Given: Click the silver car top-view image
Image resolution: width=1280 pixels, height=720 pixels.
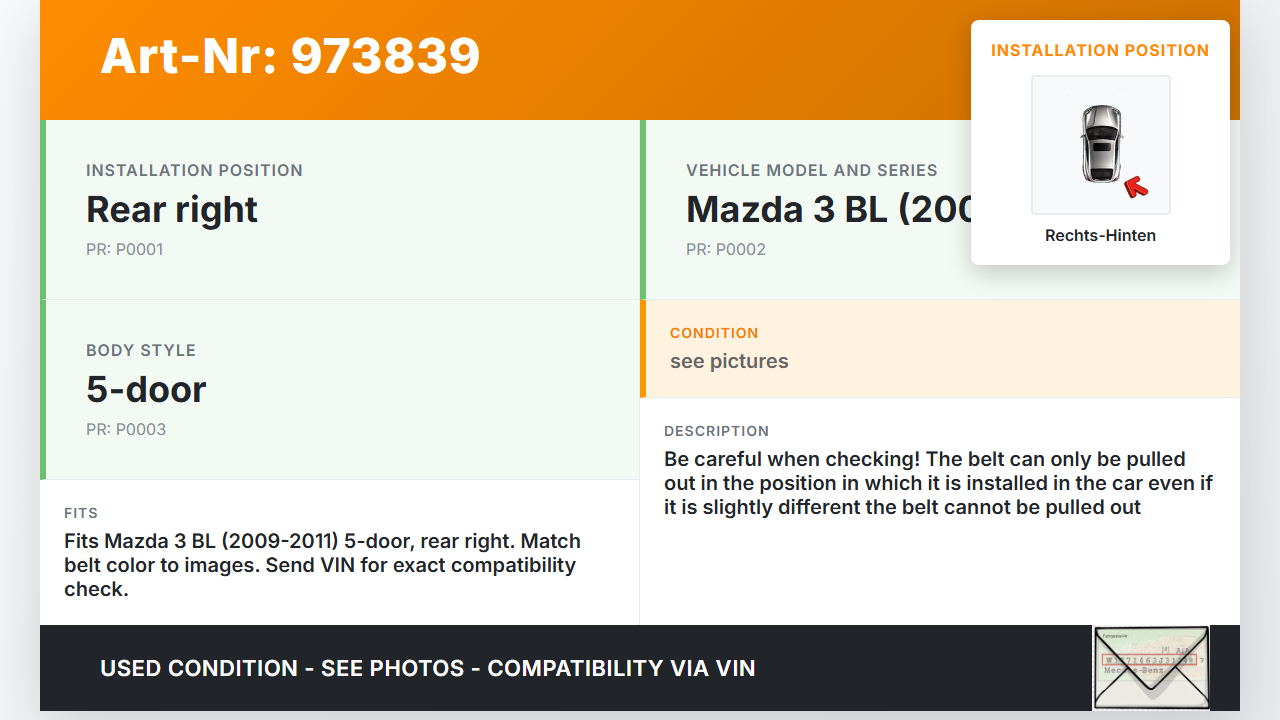Looking at the screenshot, I should point(1100,144).
